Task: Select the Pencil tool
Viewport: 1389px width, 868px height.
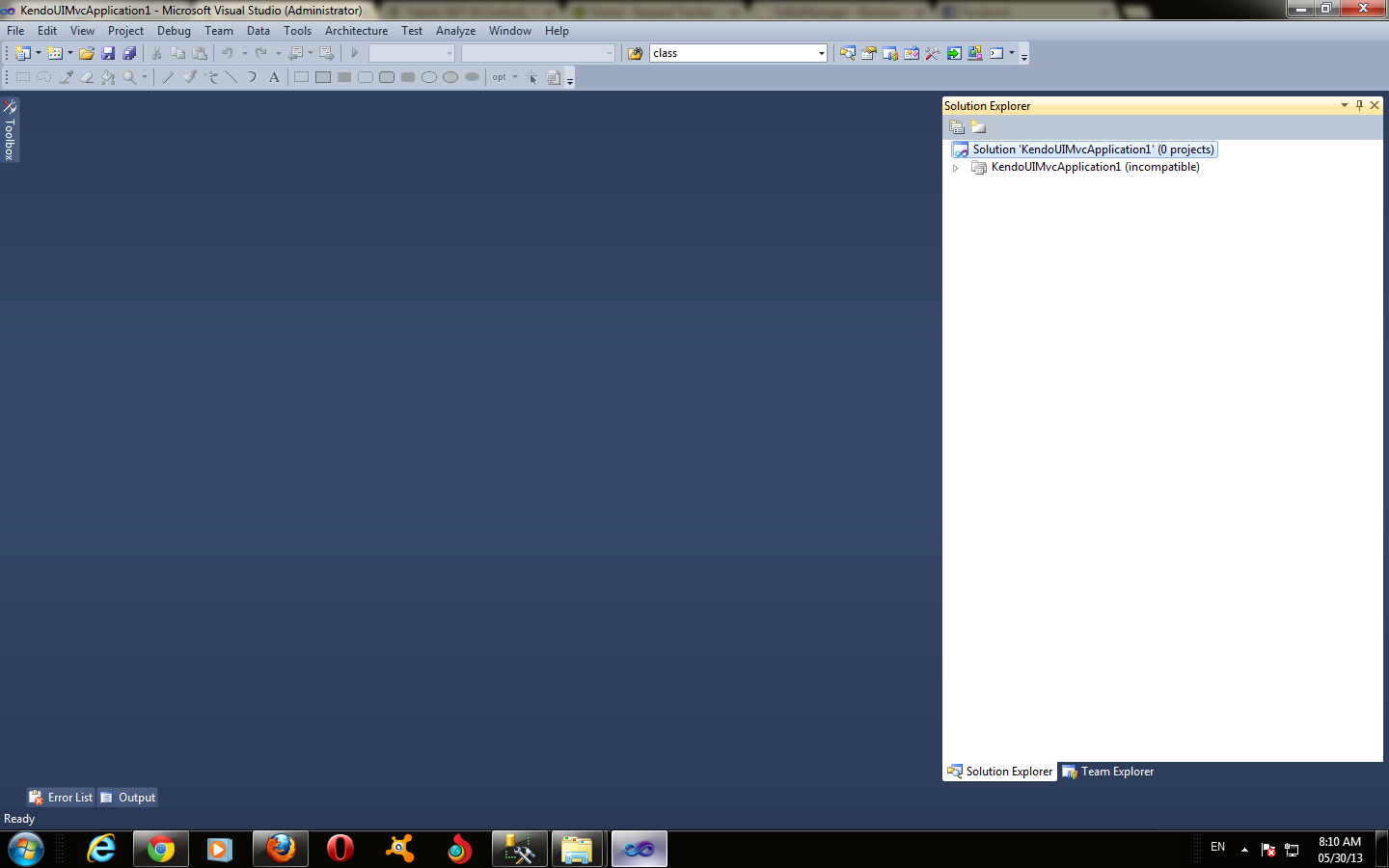Action: (x=168, y=77)
